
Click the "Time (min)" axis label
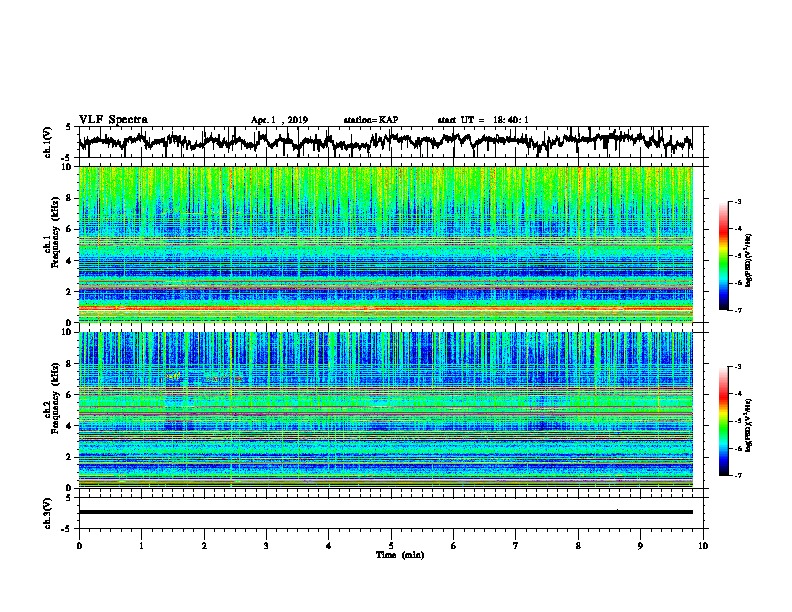(x=400, y=555)
